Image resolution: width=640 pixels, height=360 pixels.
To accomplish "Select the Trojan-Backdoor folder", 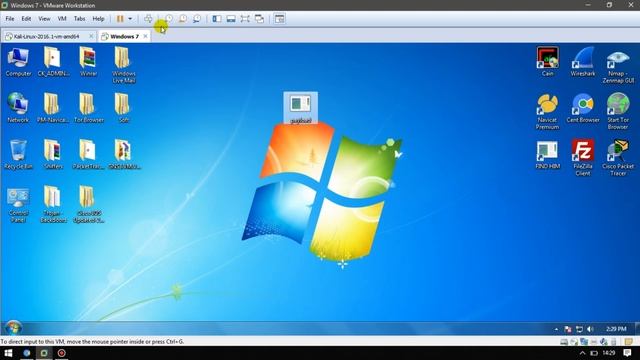I will (53, 205).
